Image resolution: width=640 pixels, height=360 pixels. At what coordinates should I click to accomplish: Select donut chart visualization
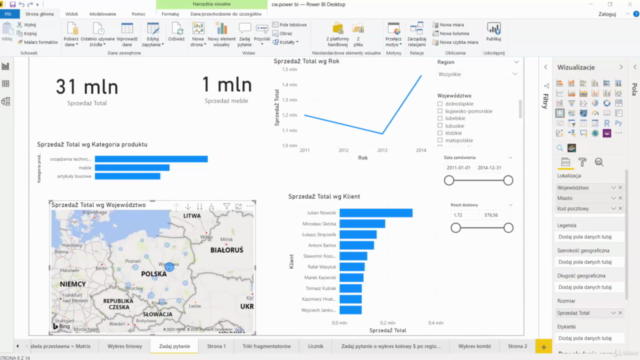coord(607,103)
